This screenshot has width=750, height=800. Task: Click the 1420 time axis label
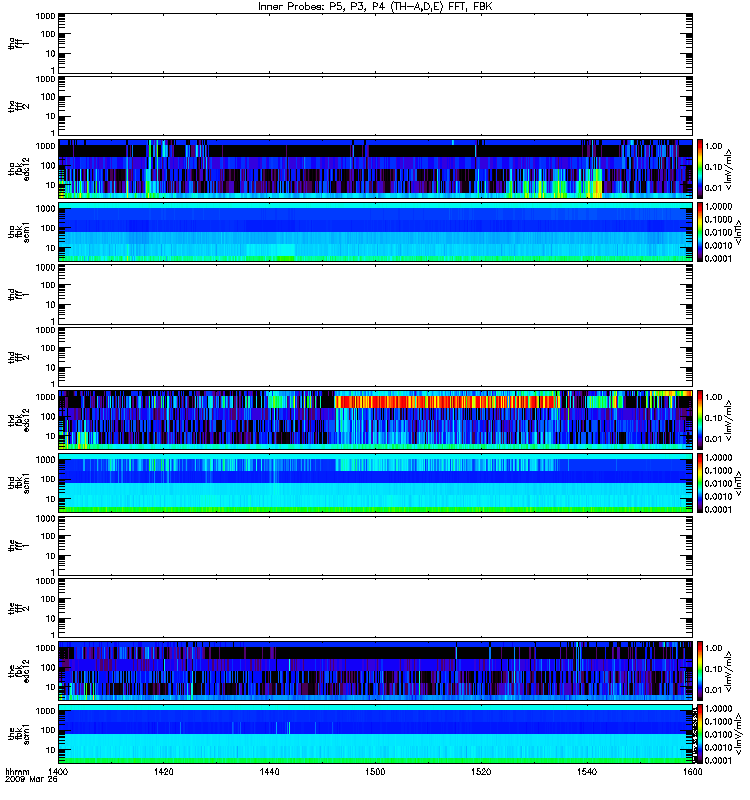(163, 771)
